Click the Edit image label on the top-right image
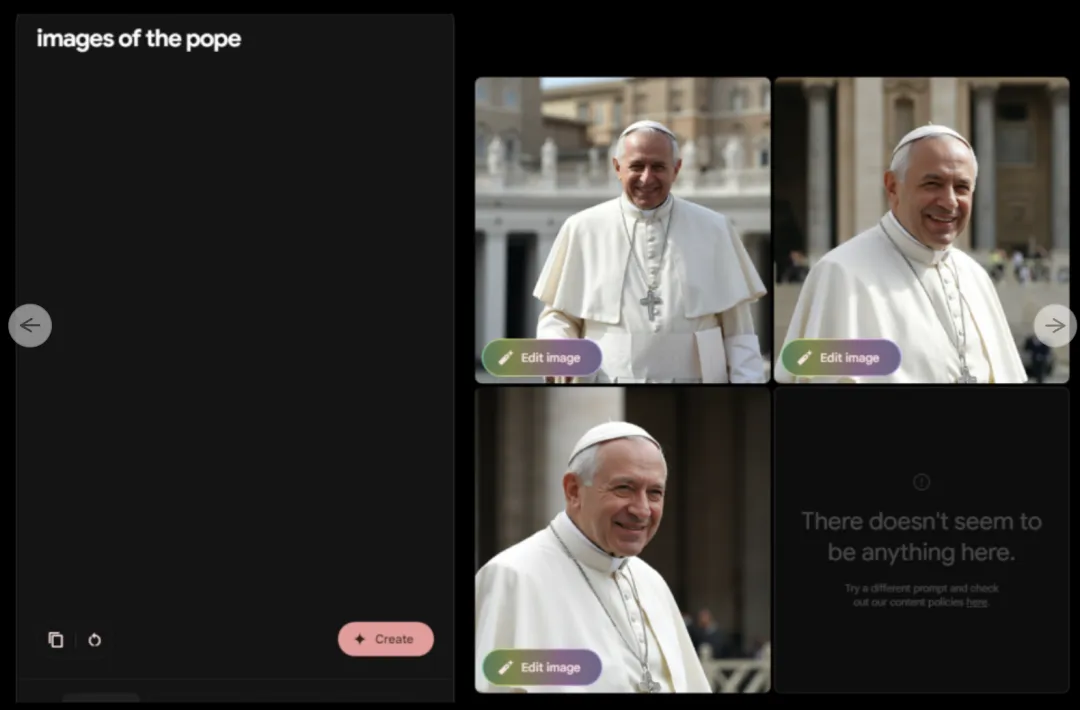1080x710 pixels. [x=849, y=358]
